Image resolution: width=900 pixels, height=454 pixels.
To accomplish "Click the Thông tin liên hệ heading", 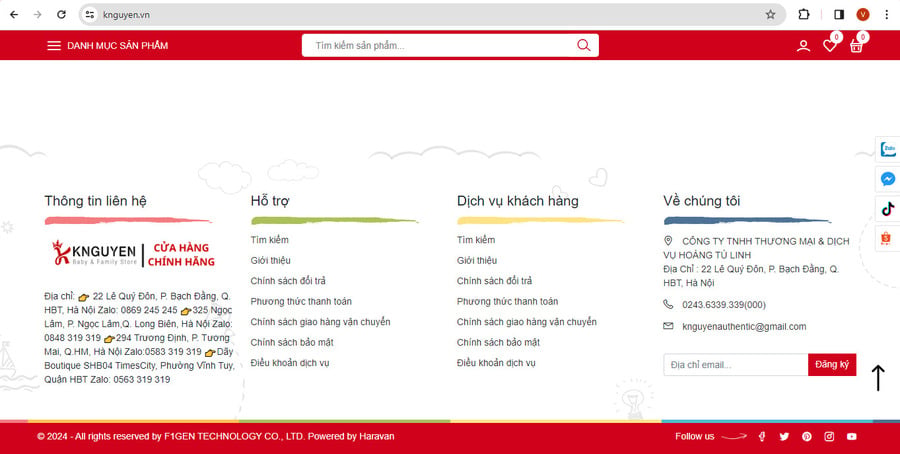I will [95, 201].
